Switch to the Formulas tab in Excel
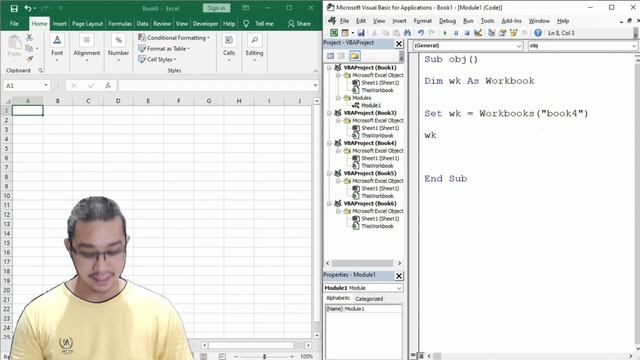The width and height of the screenshot is (640, 360). [x=120, y=24]
